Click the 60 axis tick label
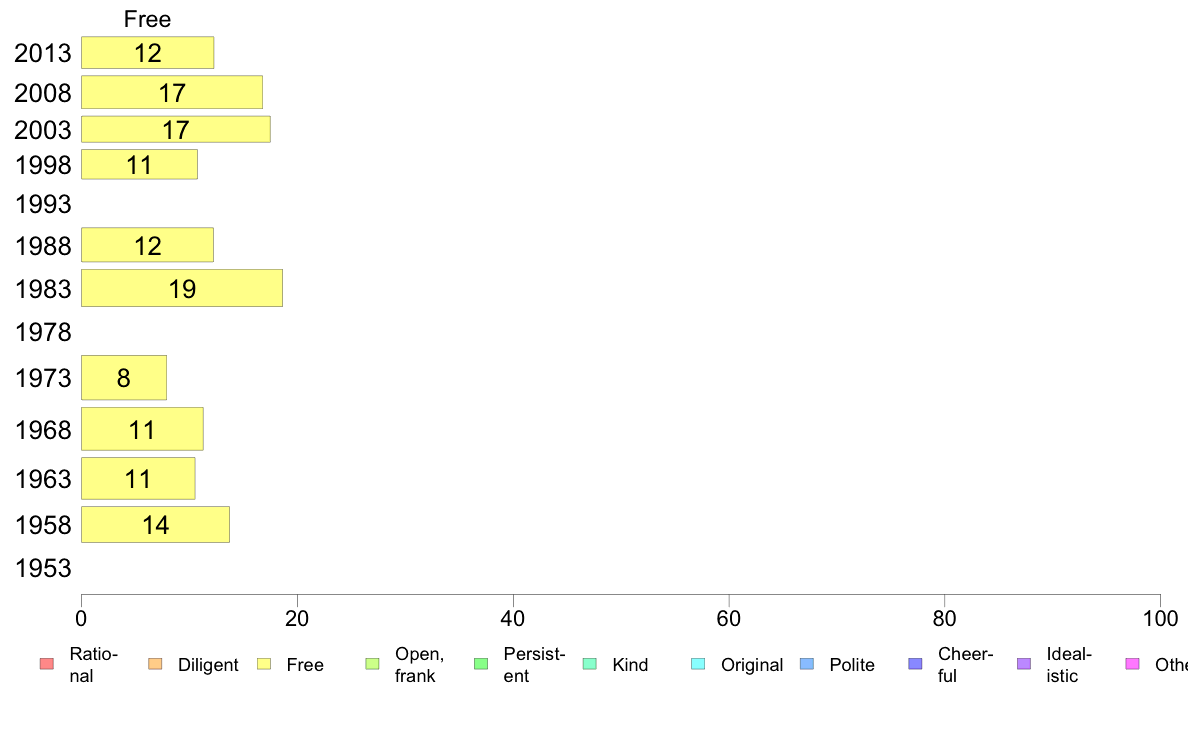The image size is (1188, 736). pos(728,619)
